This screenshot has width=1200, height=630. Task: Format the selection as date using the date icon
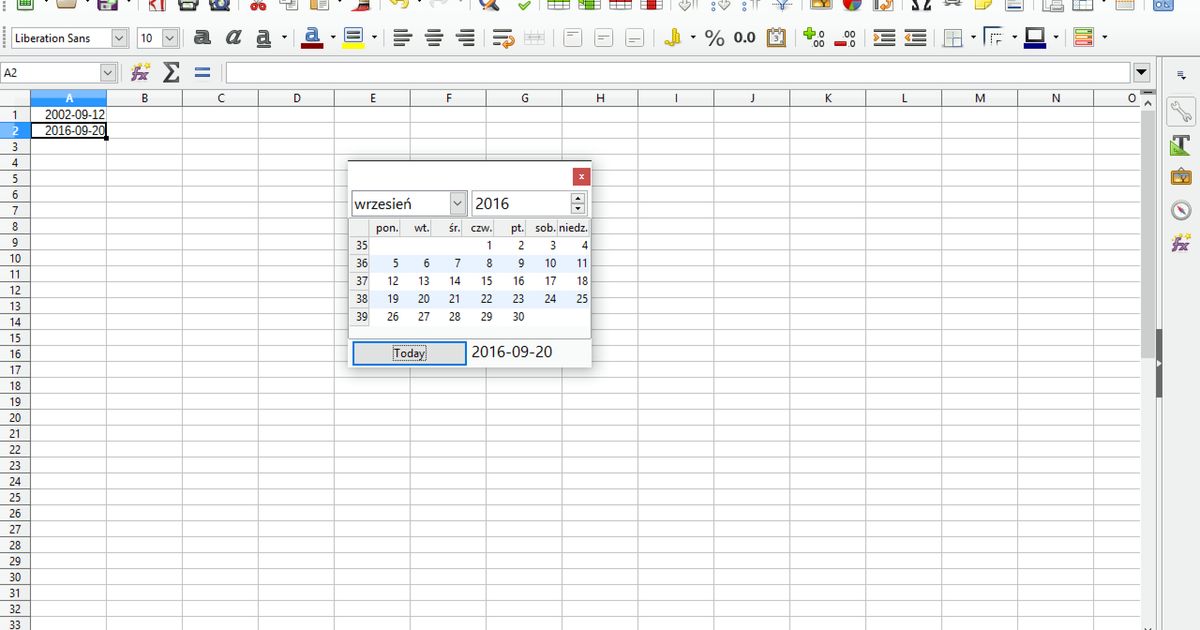(775, 38)
